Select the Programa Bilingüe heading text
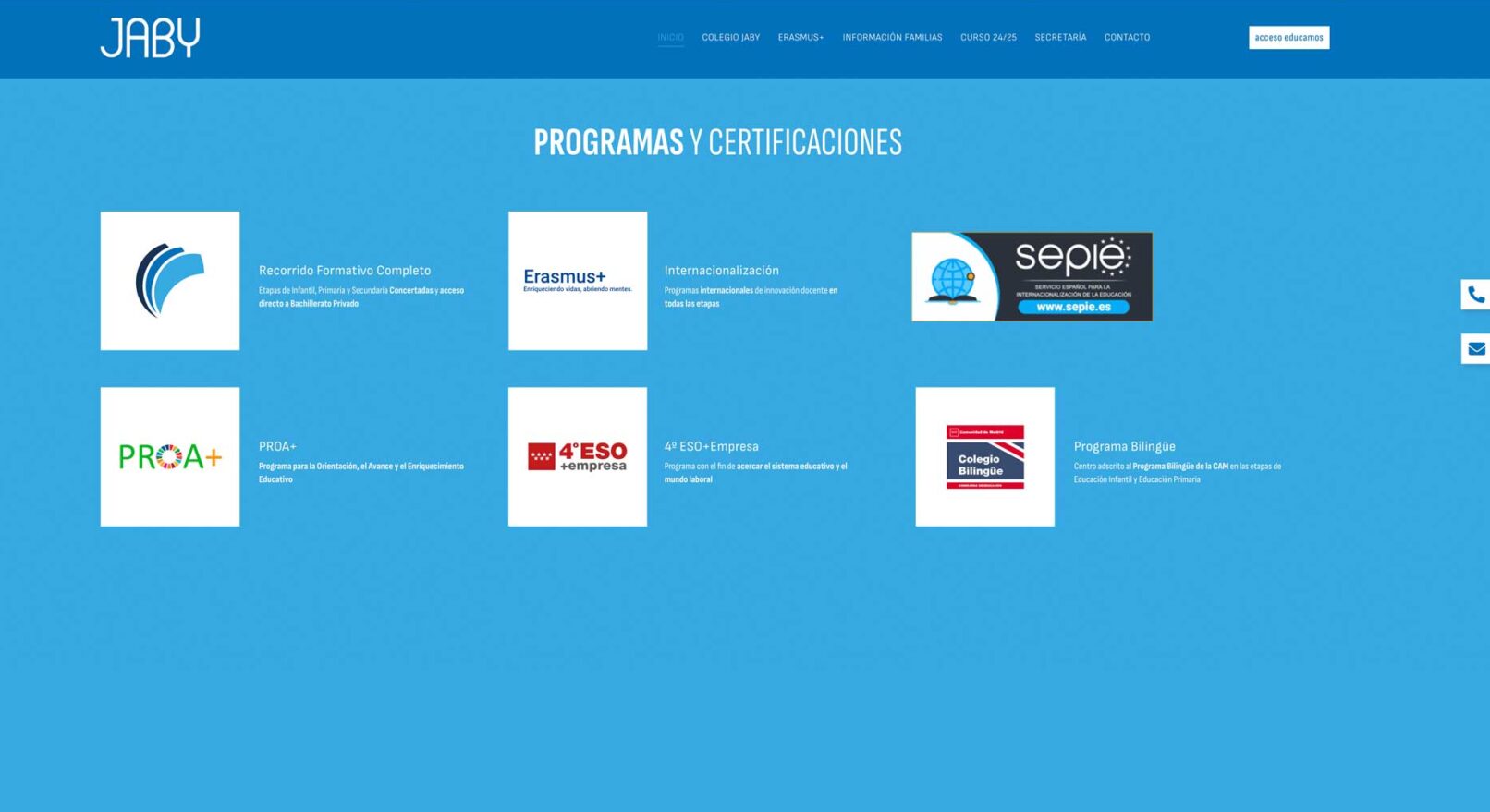 point(1124,446)
